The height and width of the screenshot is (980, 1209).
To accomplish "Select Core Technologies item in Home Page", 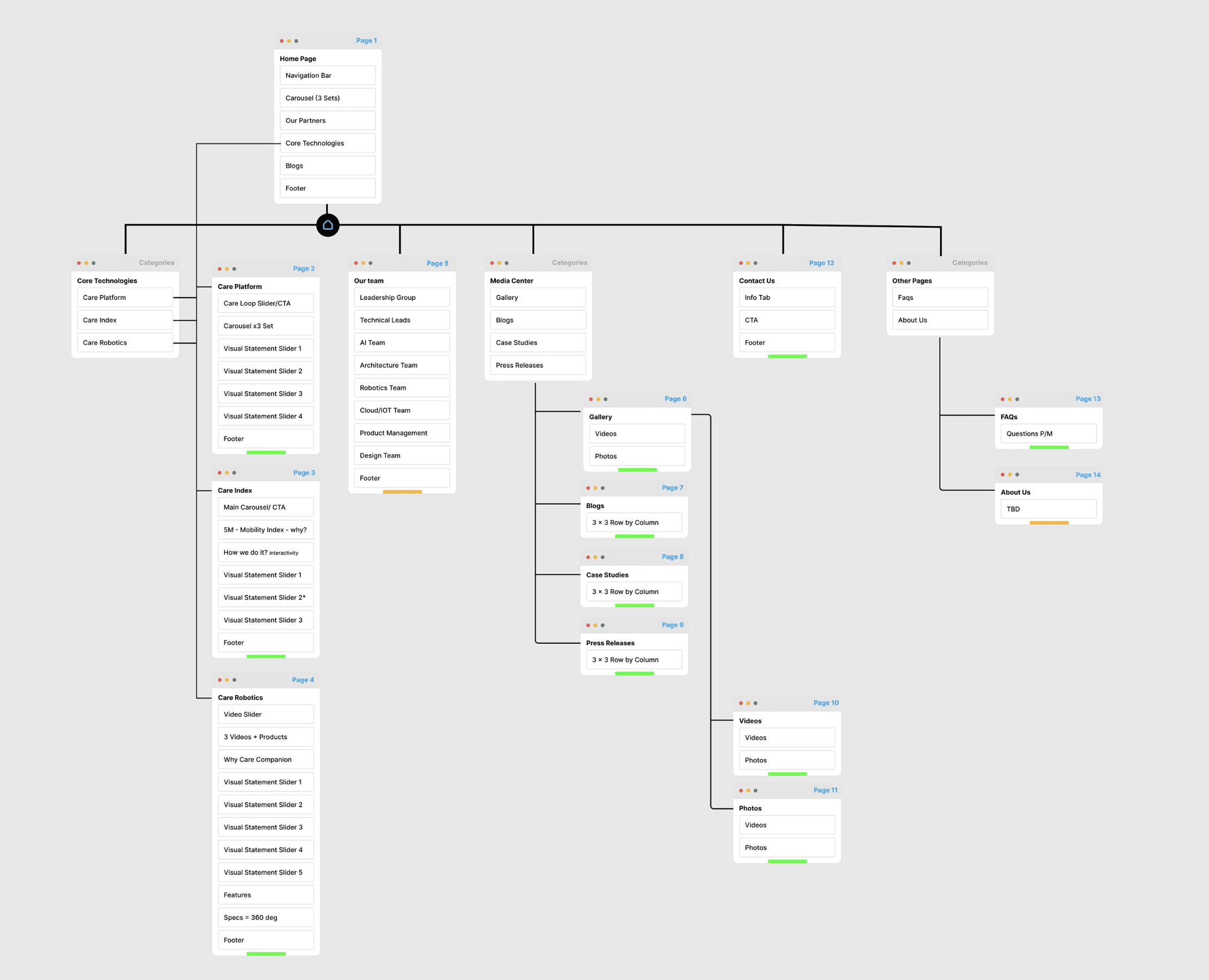I will coord(328,143).
